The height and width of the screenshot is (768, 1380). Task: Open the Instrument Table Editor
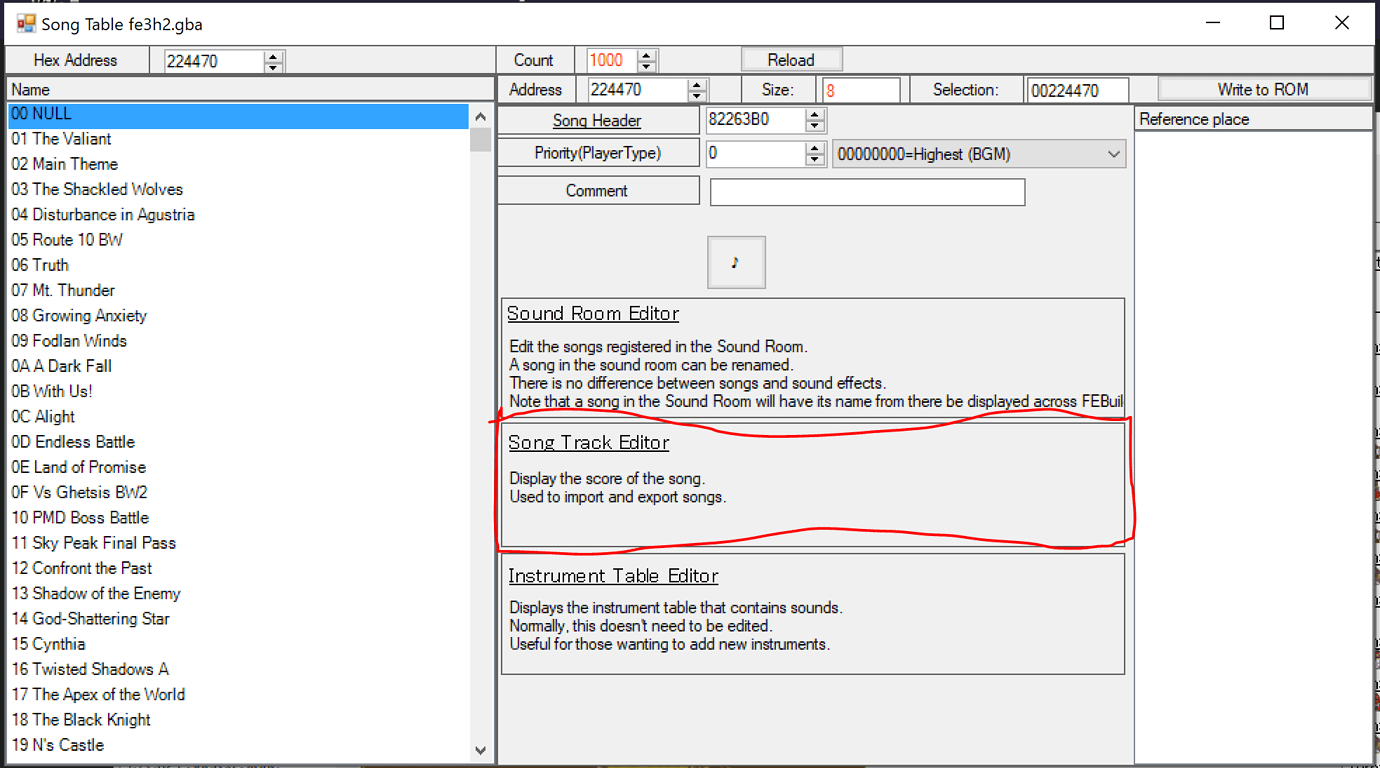(x=613, y=576)
